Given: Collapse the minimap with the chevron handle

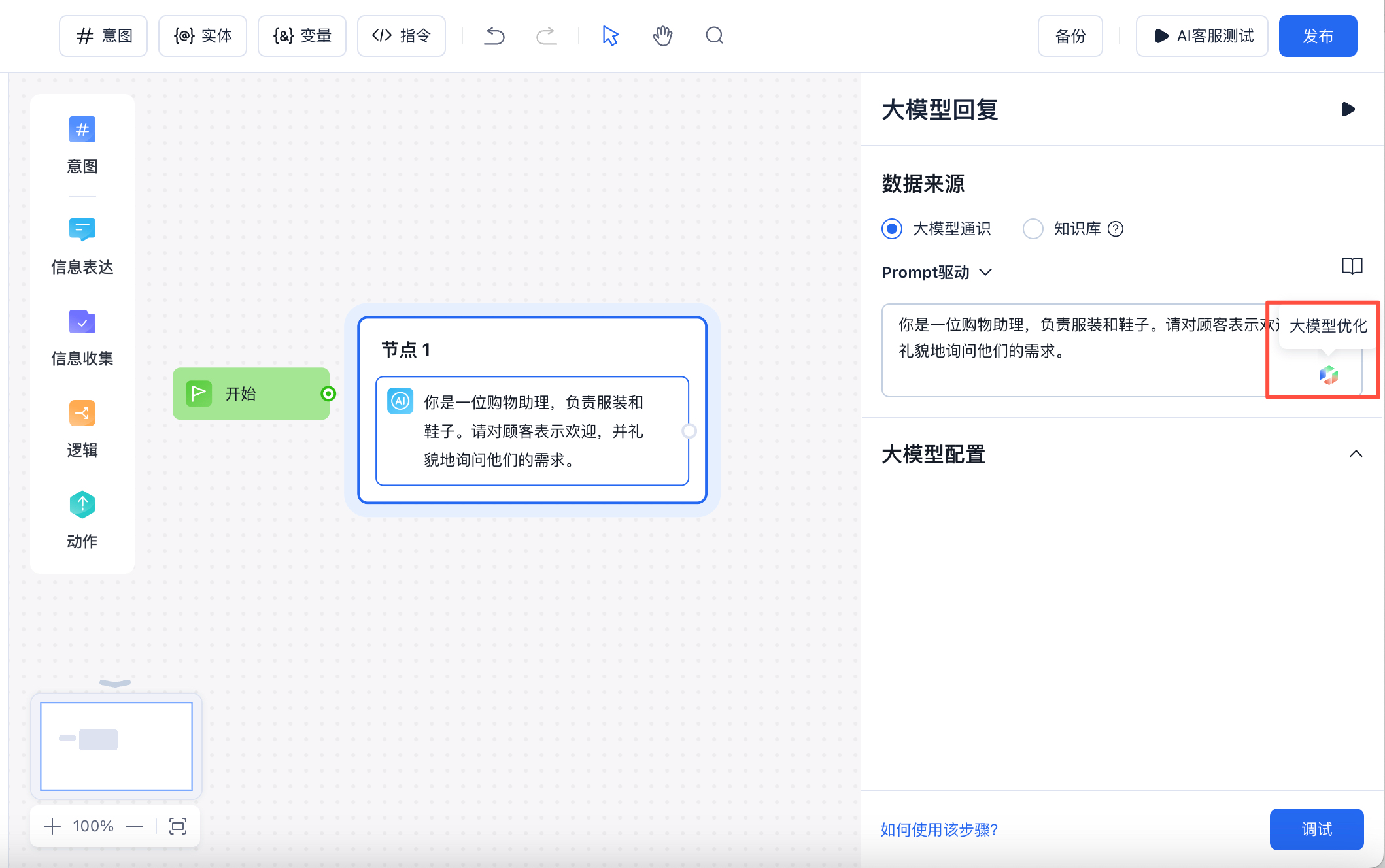Looking at the screenshot, I should tap(115, 683).
